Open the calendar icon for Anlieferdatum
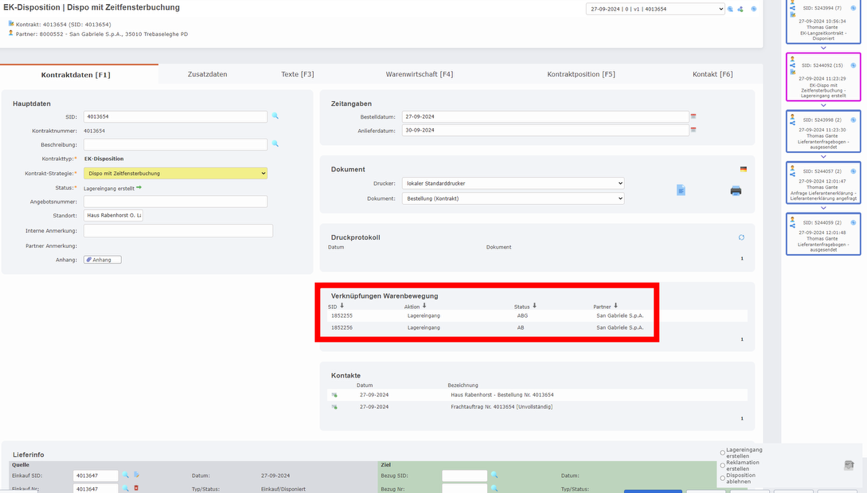Screen dimensions: 867x493 pos(693,130)
